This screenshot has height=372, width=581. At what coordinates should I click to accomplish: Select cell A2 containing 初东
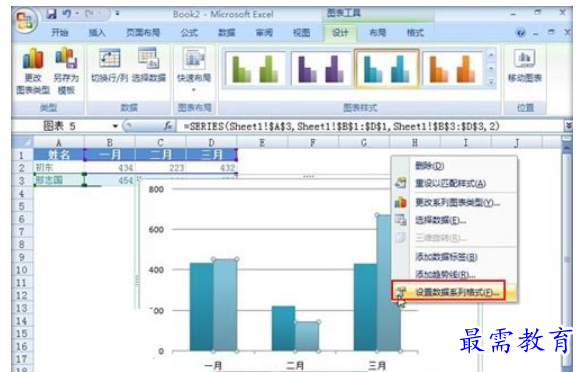click(x=59, y=167)
